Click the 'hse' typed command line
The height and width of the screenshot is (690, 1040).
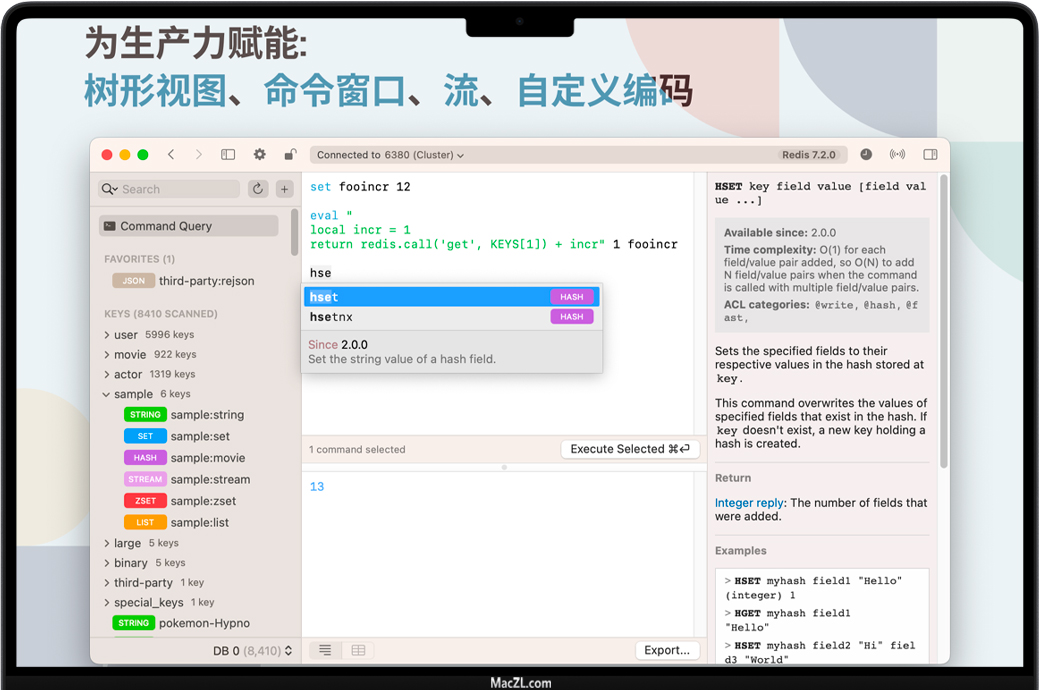(320, 273)
